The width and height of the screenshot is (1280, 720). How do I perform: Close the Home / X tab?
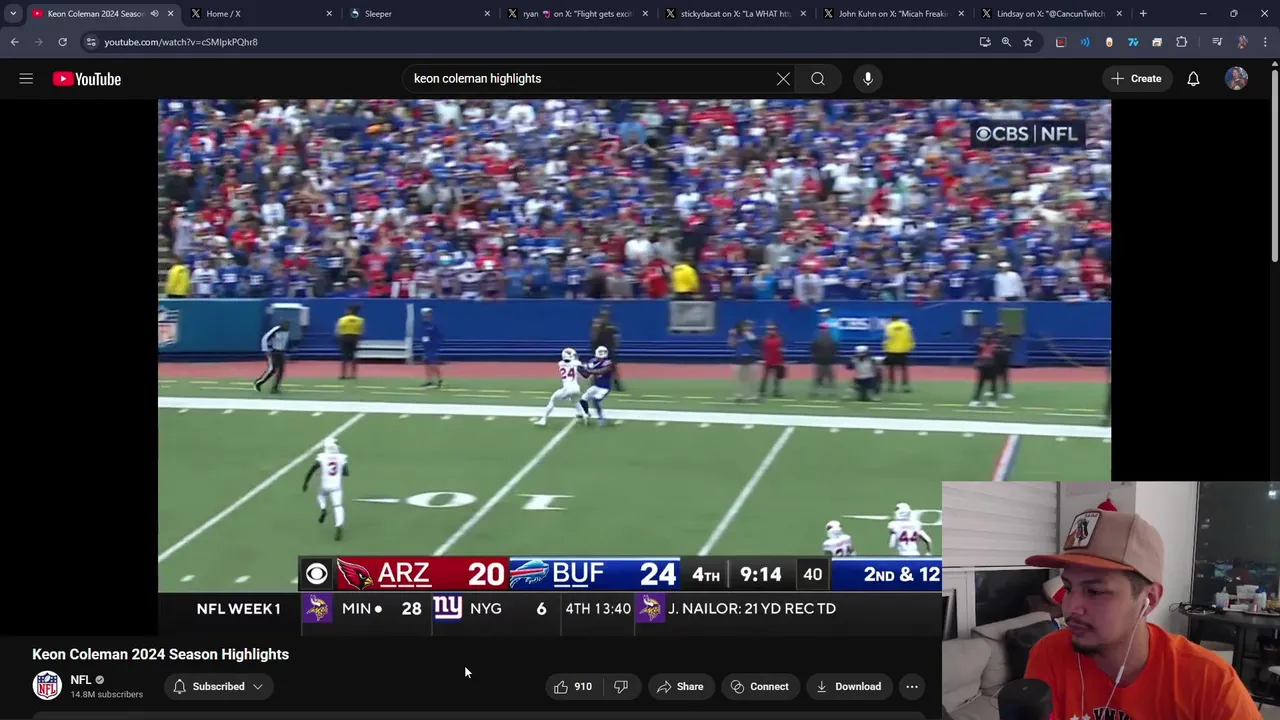point(329,14)
